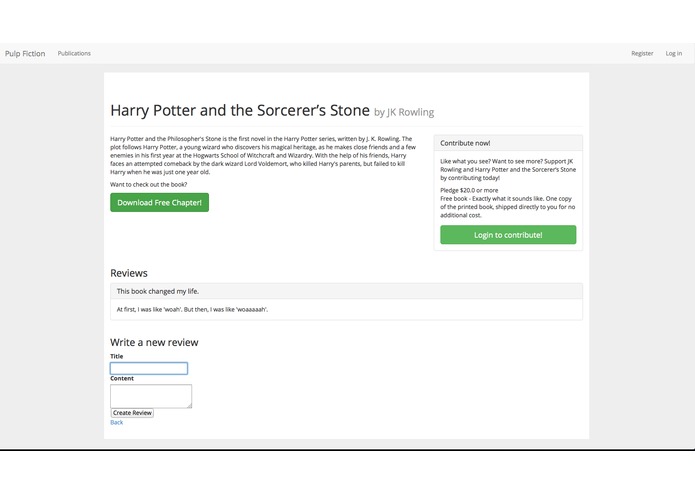Submit with the Create Review button

pyautogui.click(x=132, y=413)
